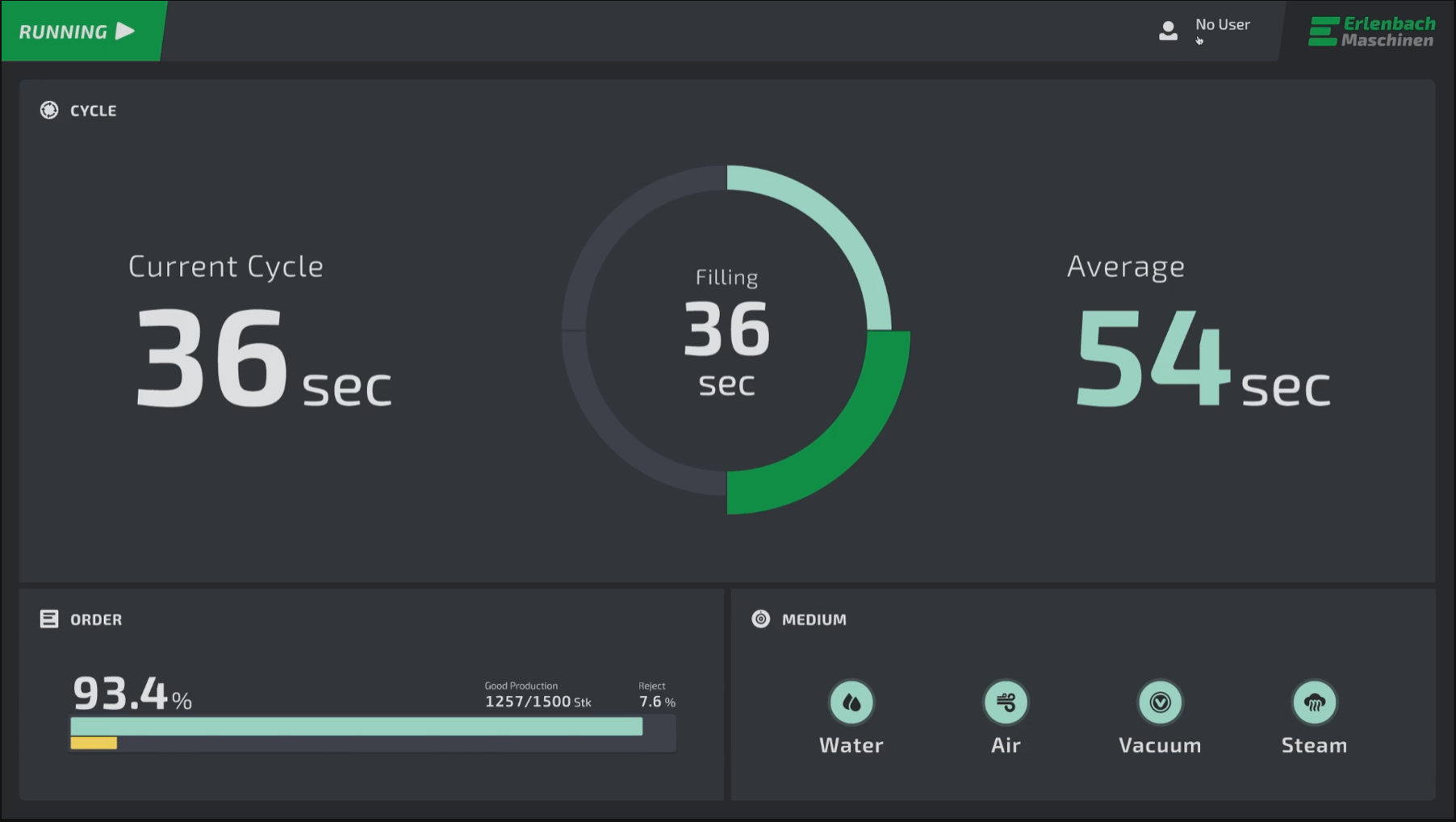Click the Good Production label
Image resolution: width=1456 pixels, height=822 pixels.
tap(521, 686)
